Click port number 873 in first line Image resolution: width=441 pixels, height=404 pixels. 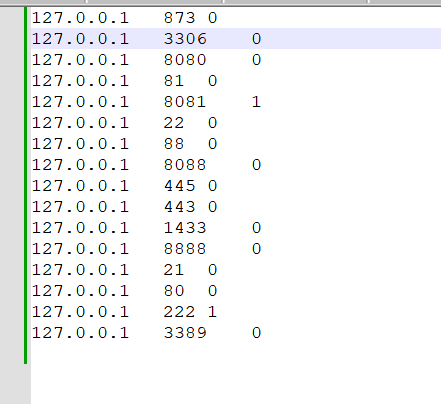click(x=179, y=18)
